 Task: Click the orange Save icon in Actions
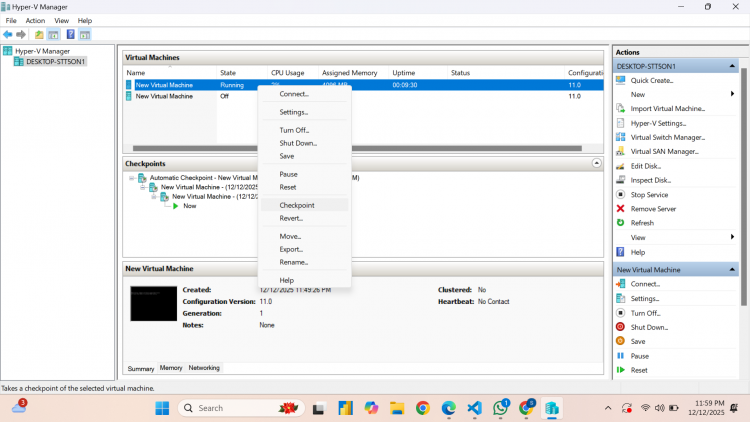(620, 341)
